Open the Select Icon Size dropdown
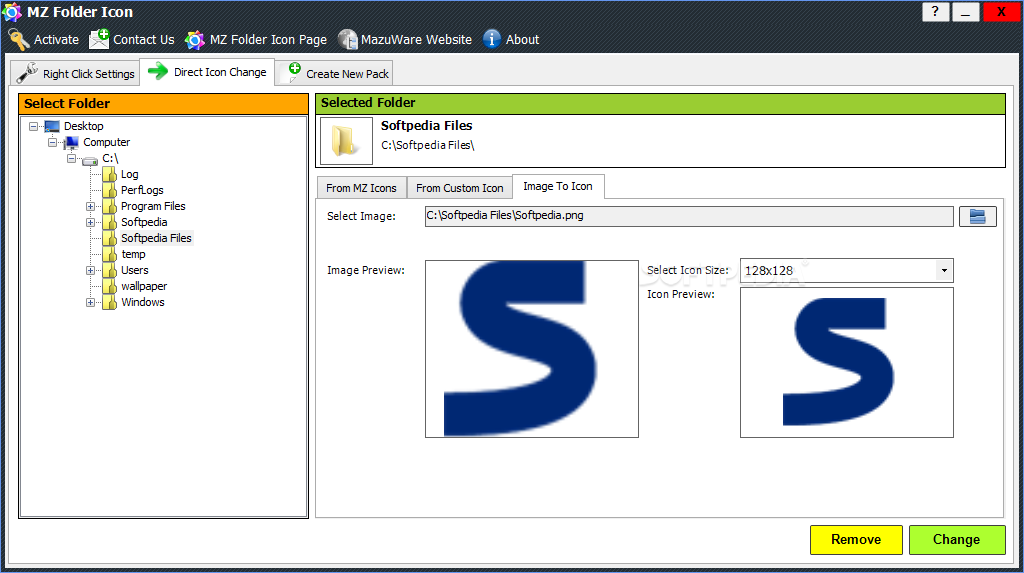 tap(944, 270)
